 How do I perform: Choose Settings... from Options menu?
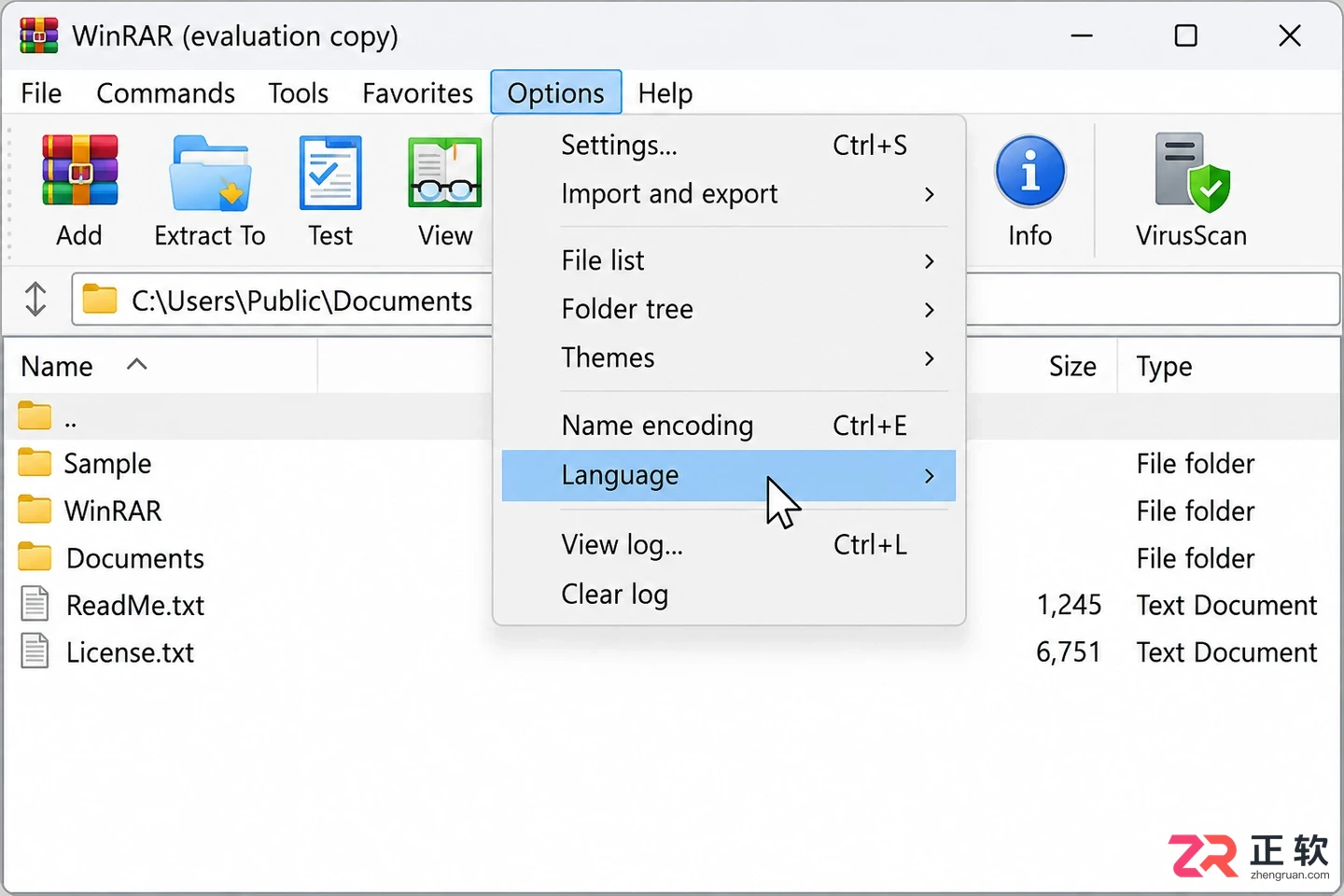point(728,146)
